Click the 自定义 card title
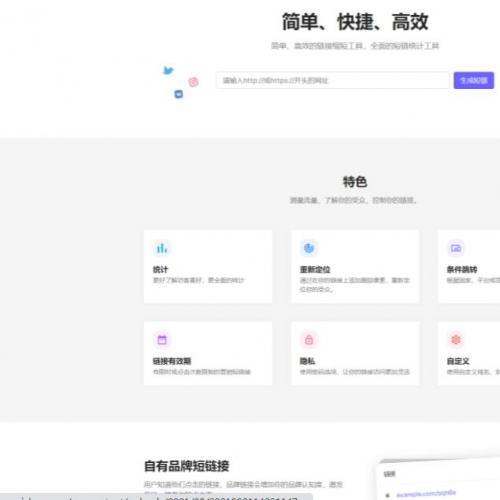Screen dimensions: 500x500 (x=458, y=361)
